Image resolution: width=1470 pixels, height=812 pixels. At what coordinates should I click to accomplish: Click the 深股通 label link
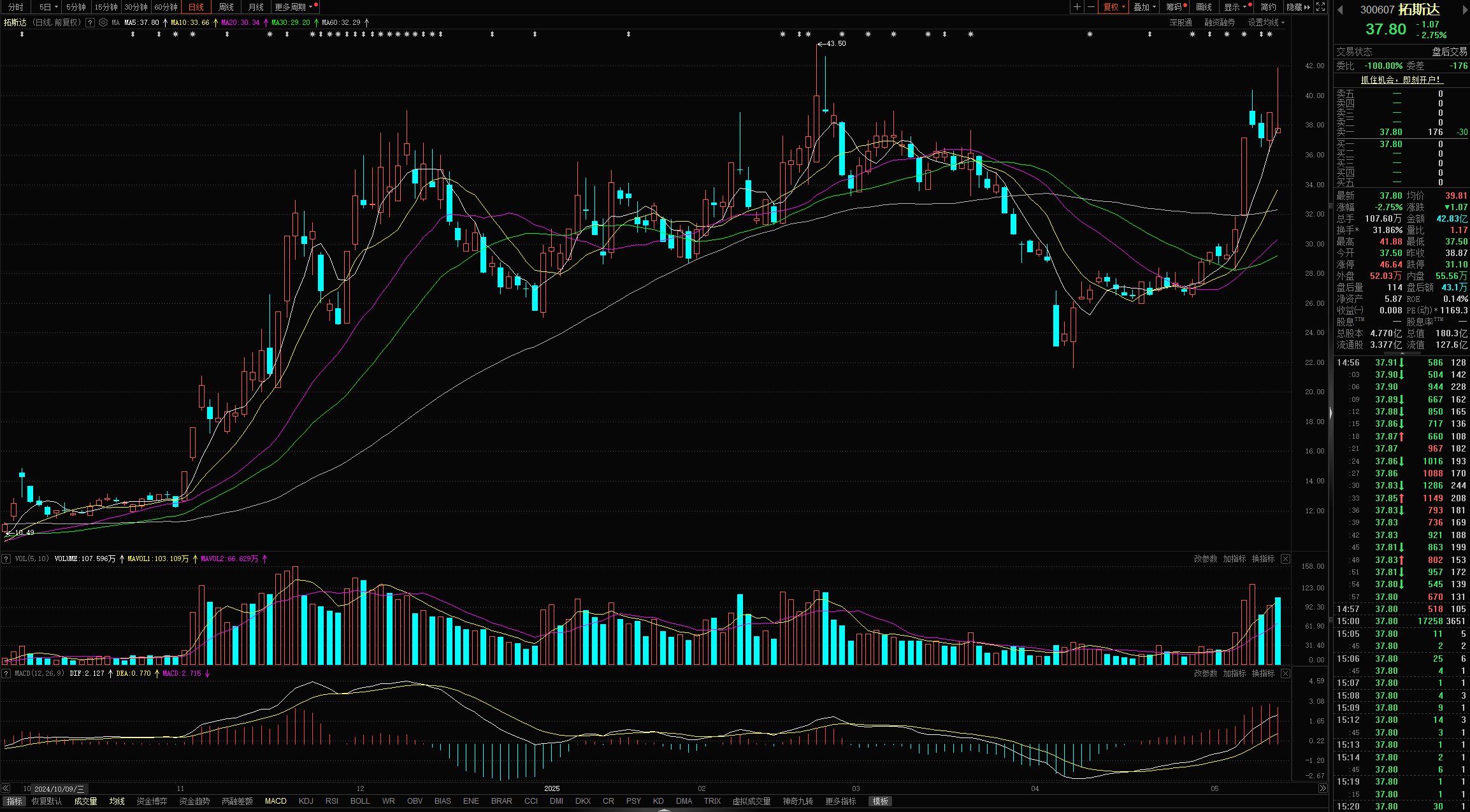click(1181, 22)
